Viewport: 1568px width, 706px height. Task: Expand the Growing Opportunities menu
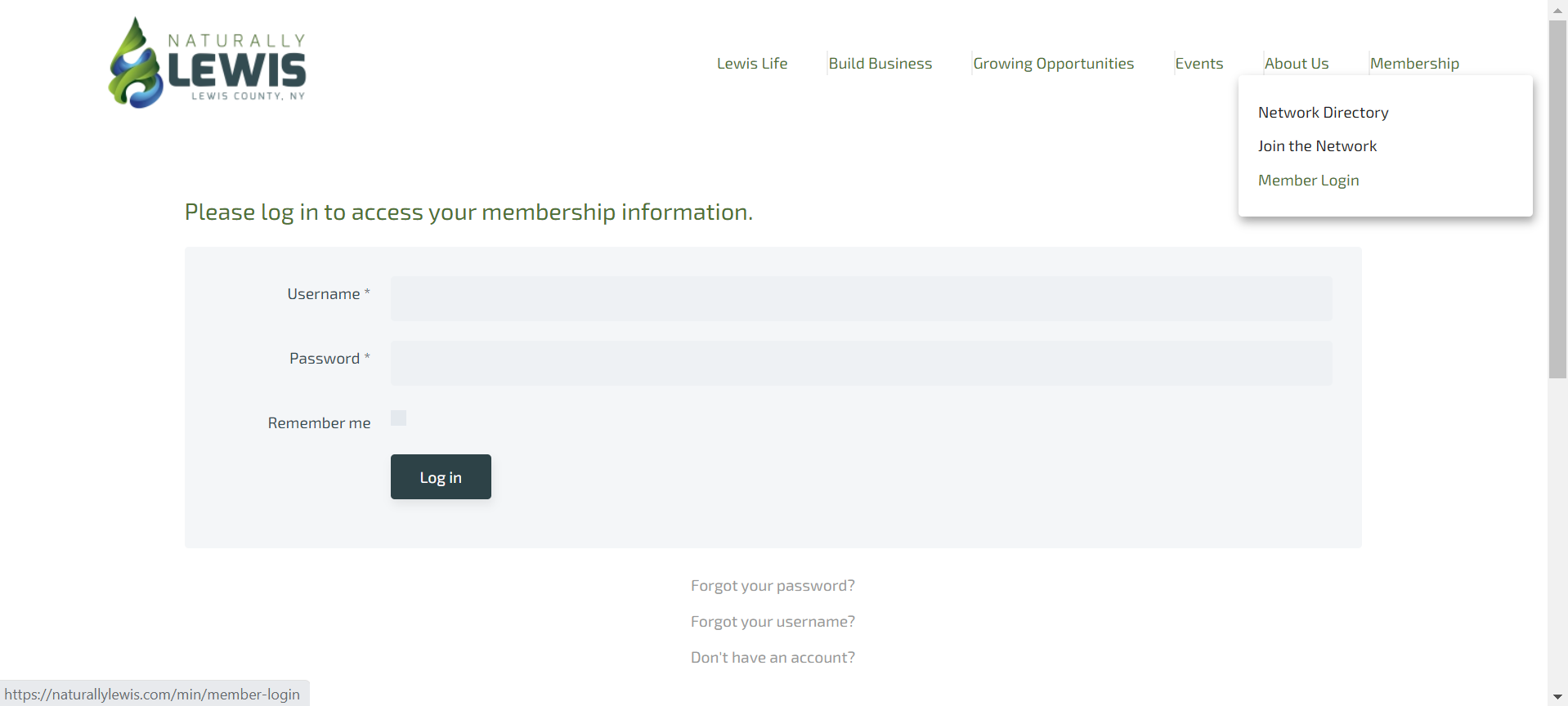coord(1054,64)
